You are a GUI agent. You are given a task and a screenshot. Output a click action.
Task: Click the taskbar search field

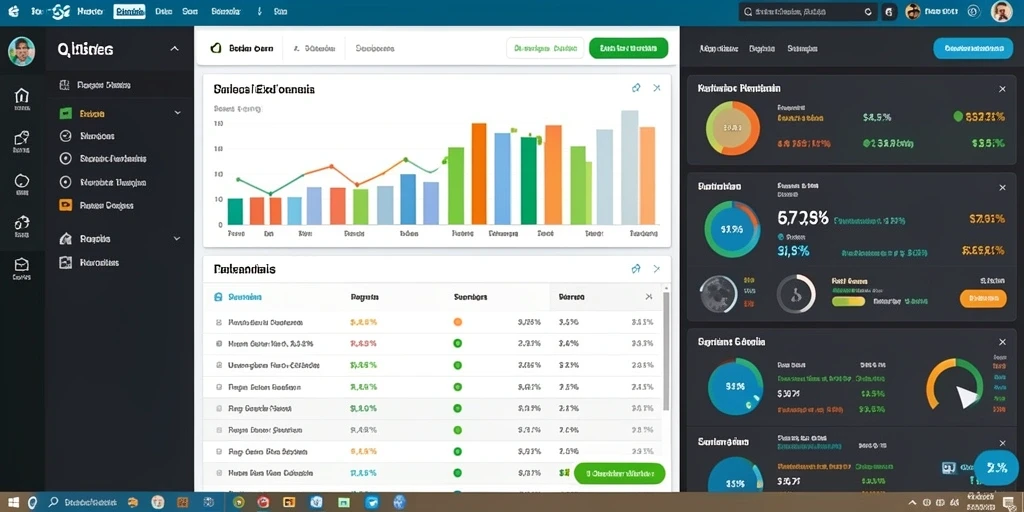coord(84,502)
